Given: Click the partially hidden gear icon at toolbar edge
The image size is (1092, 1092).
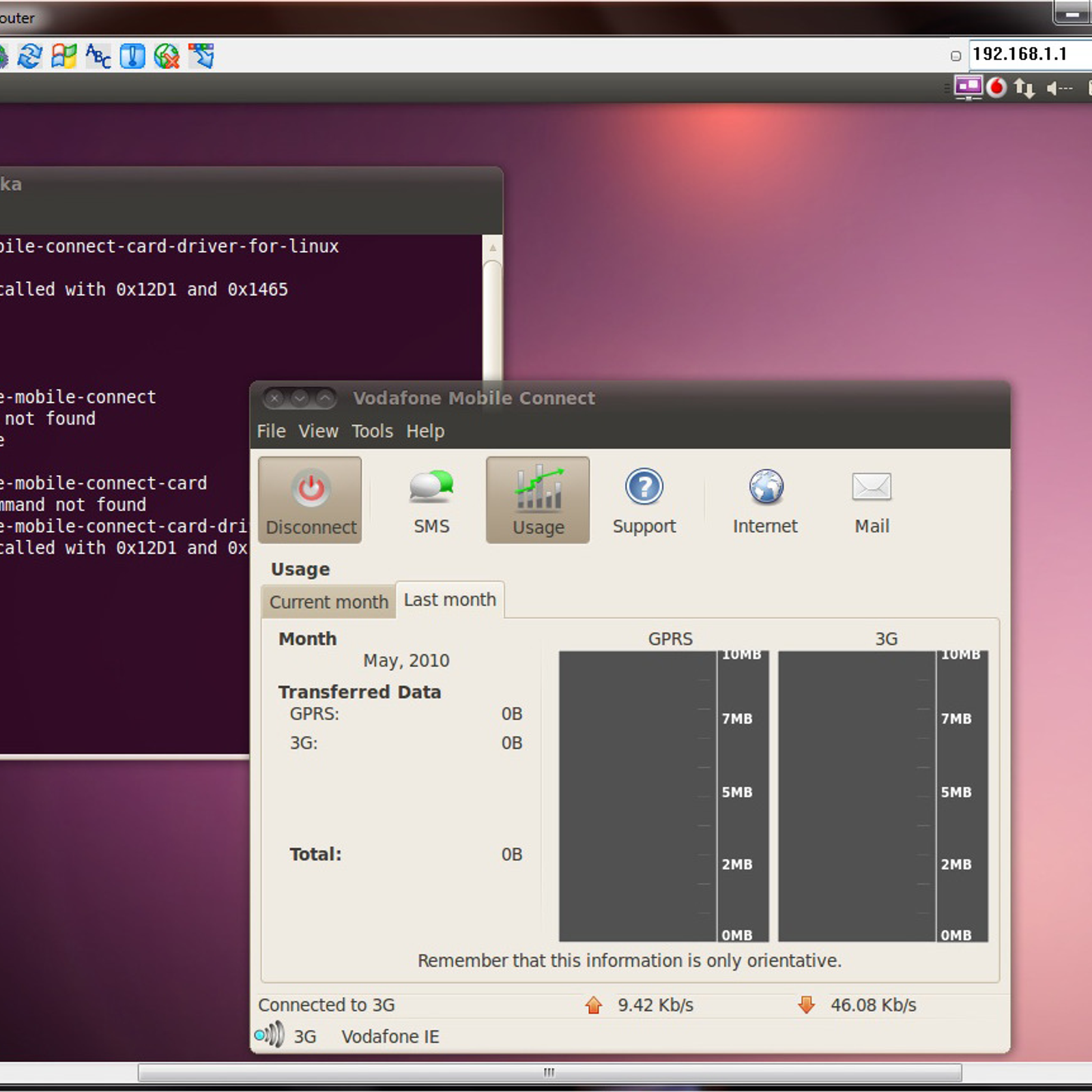Looking at the screenshot, I should tap(3, 56).
